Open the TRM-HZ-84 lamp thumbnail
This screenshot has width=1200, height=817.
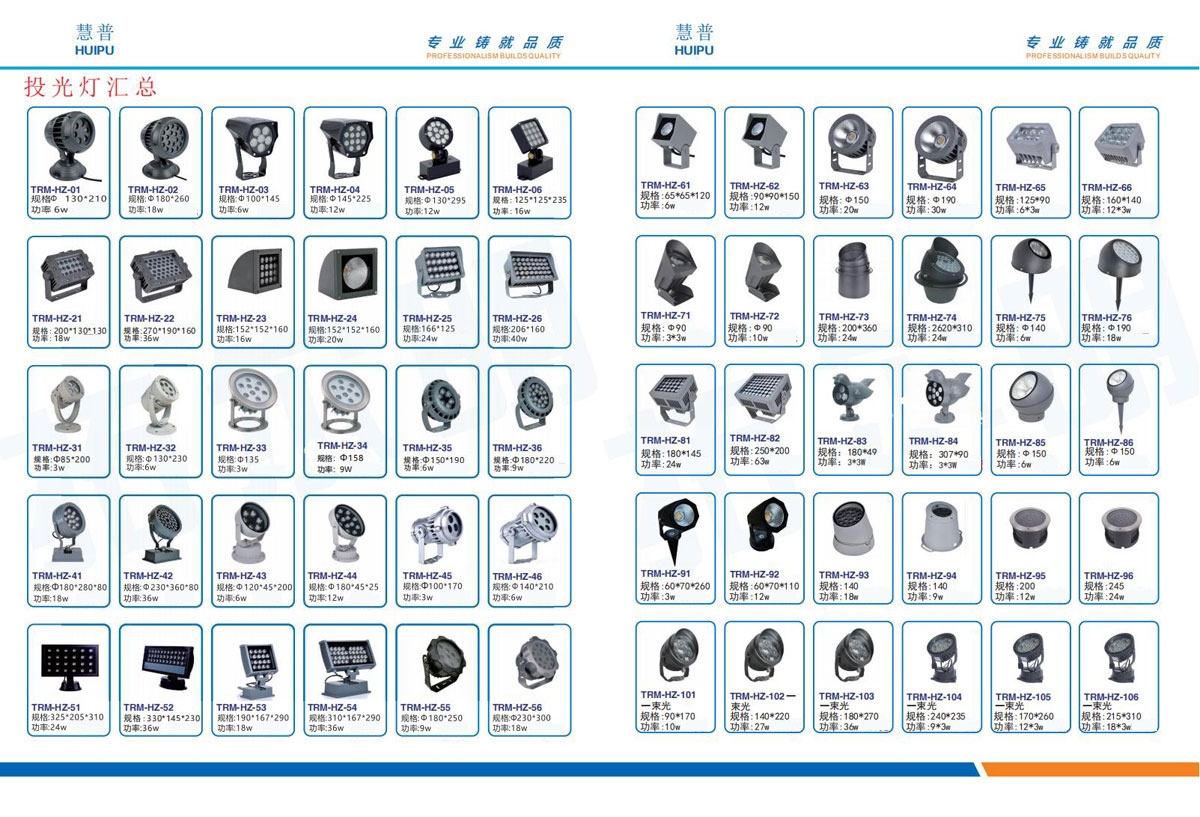tap(942, 399)
